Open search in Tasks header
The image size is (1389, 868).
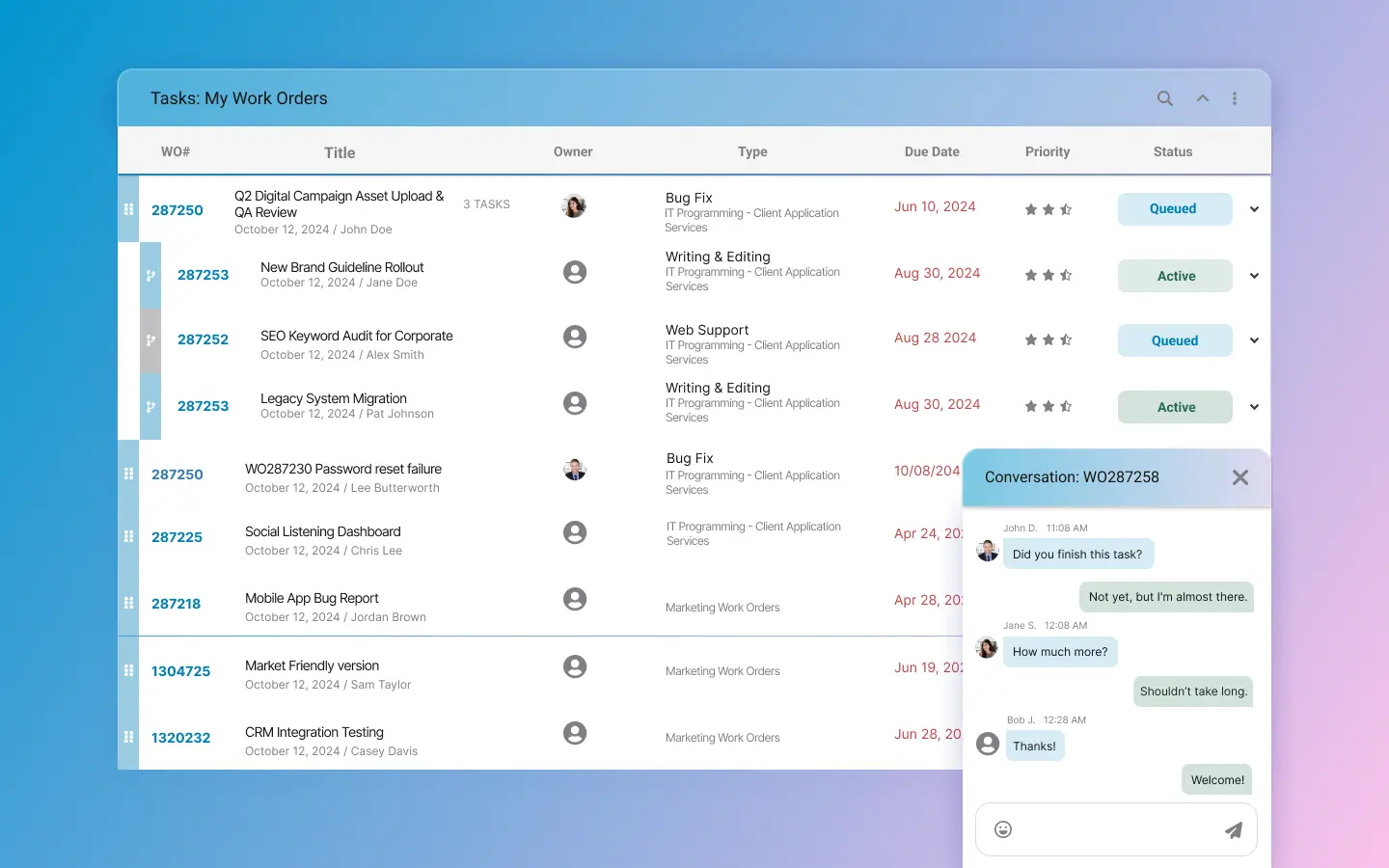point(1165,98)
